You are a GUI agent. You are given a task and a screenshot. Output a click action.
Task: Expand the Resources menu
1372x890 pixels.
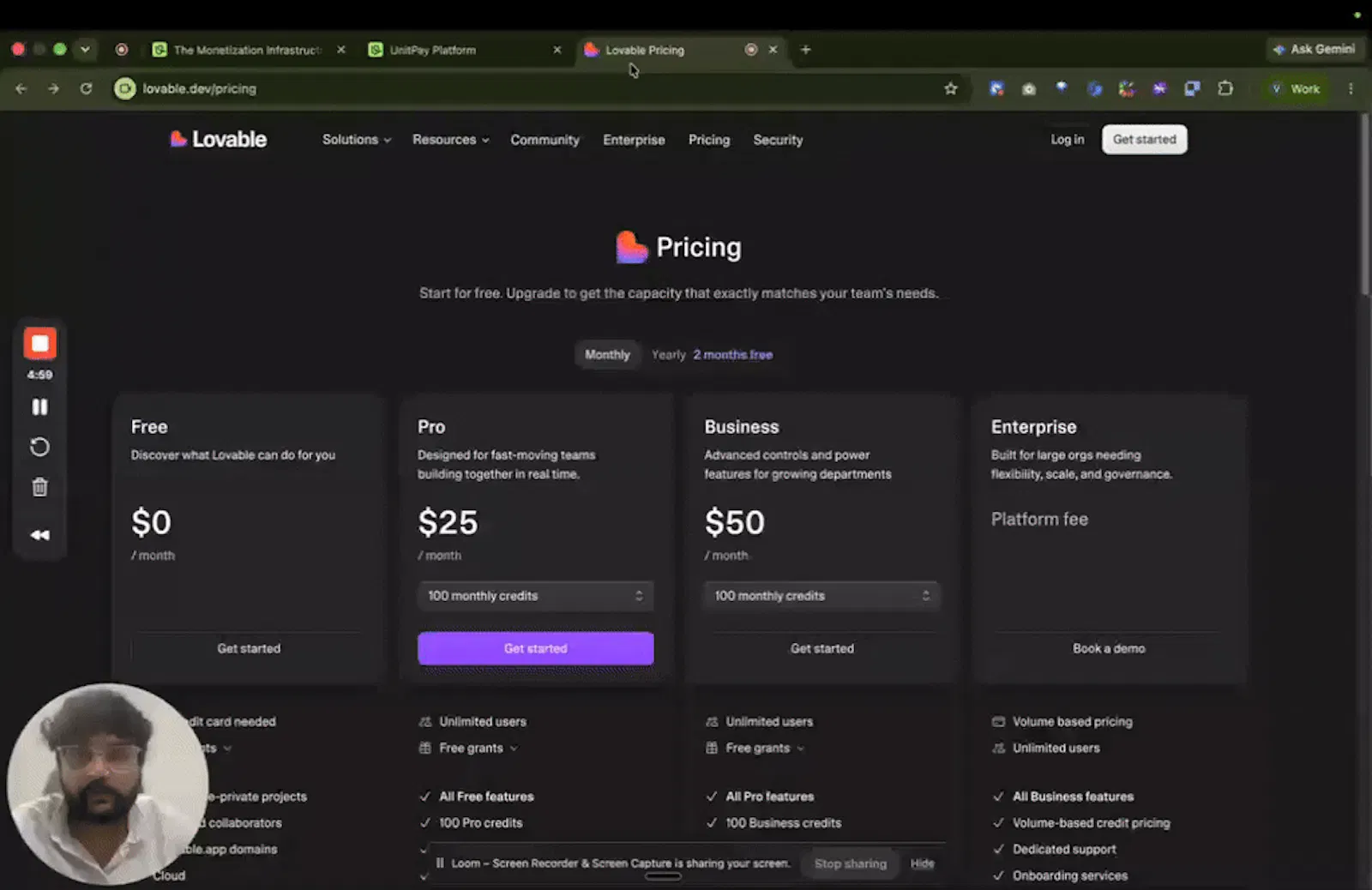click(451, 140)
